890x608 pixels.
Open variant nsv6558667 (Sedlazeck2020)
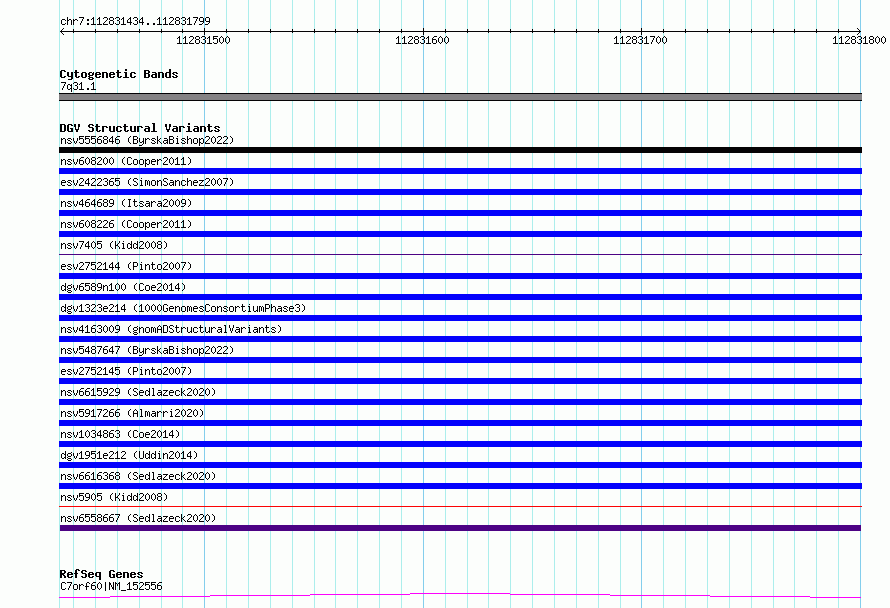138,518
